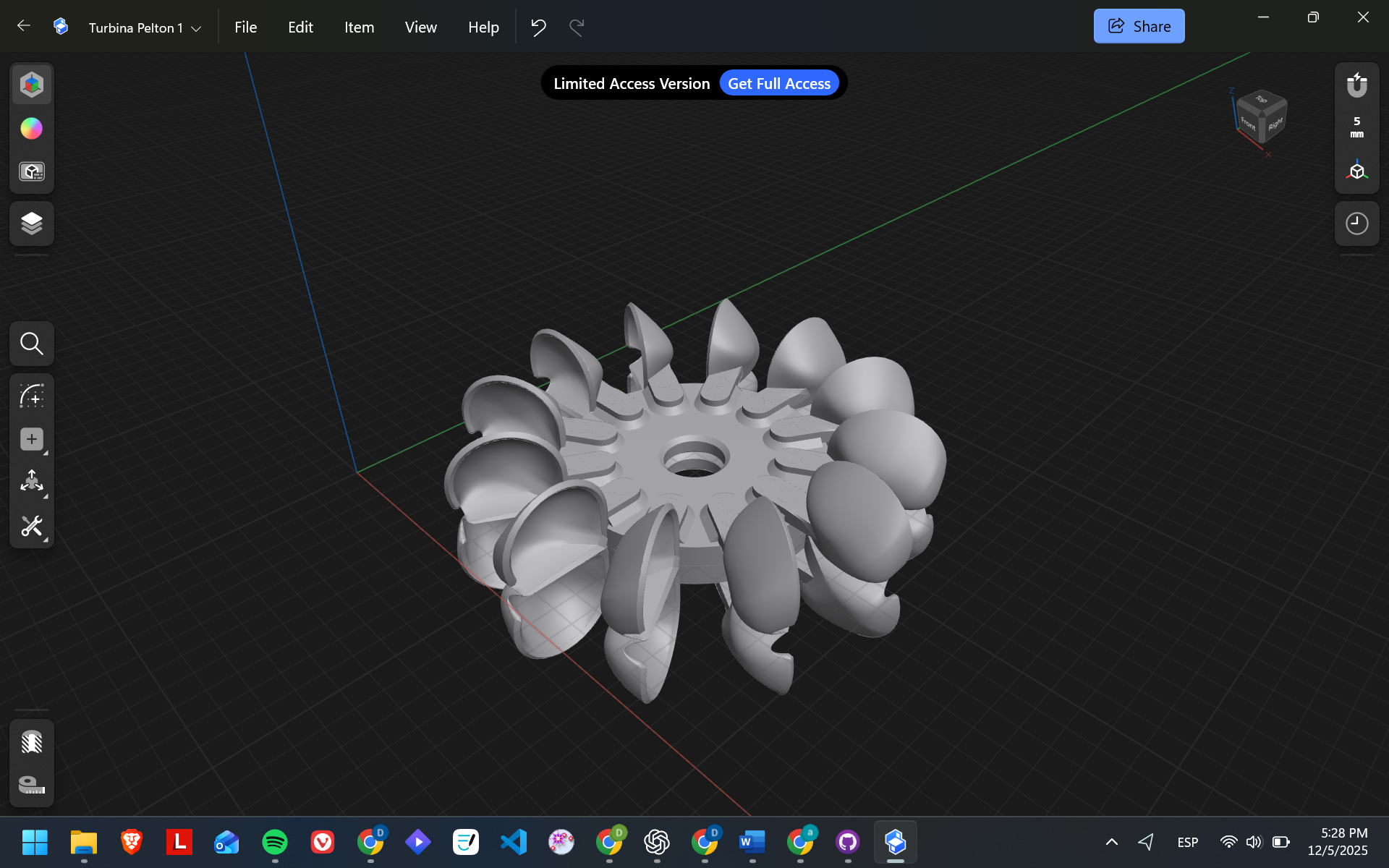Open Visual Studio Code from the taskbar
This screenshot has width=1389, height=868.
point(514,842)
